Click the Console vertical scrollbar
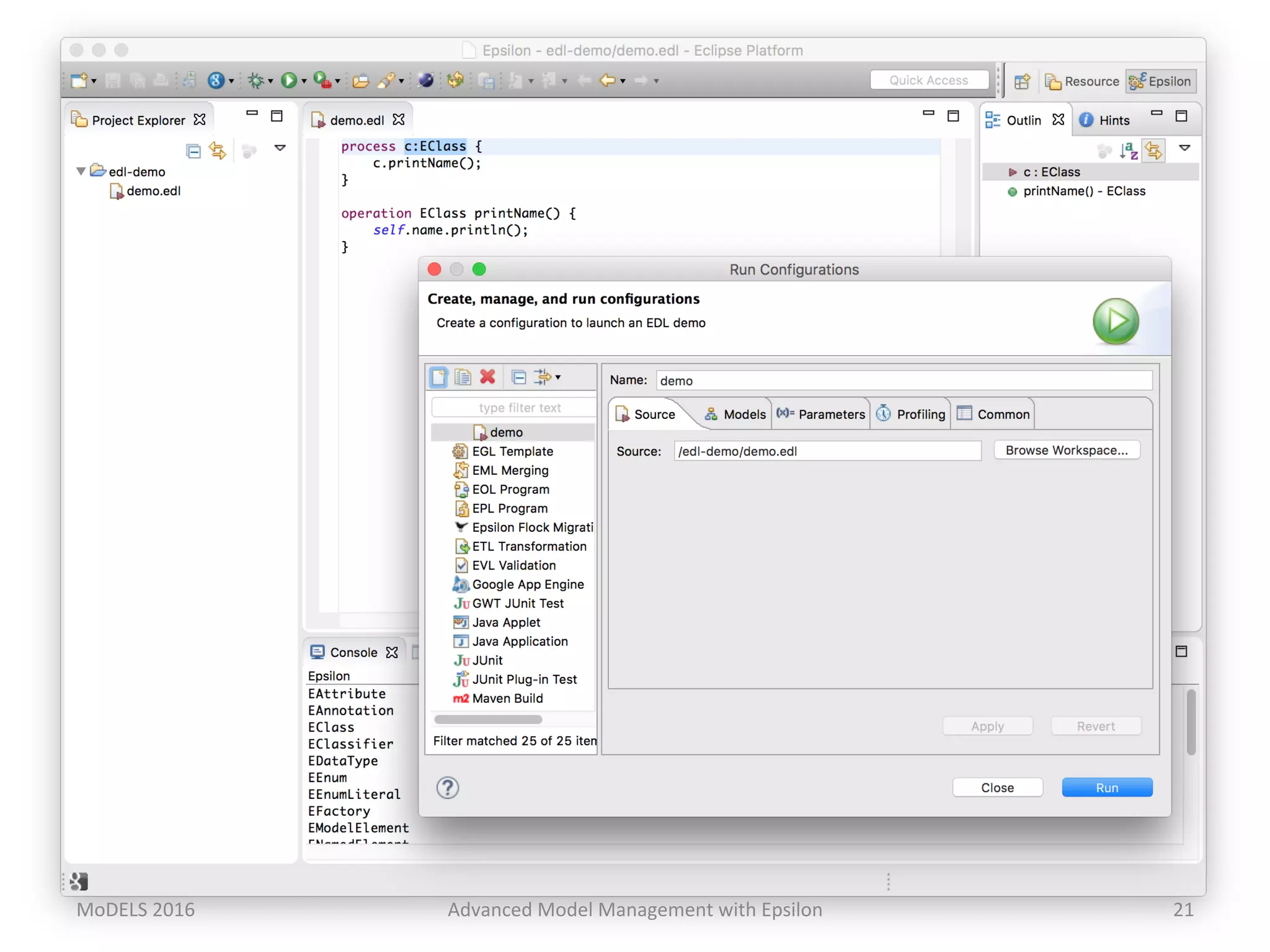This screenshot has height=952, width=1270. pyautogui.click(x=1191, y=722)
